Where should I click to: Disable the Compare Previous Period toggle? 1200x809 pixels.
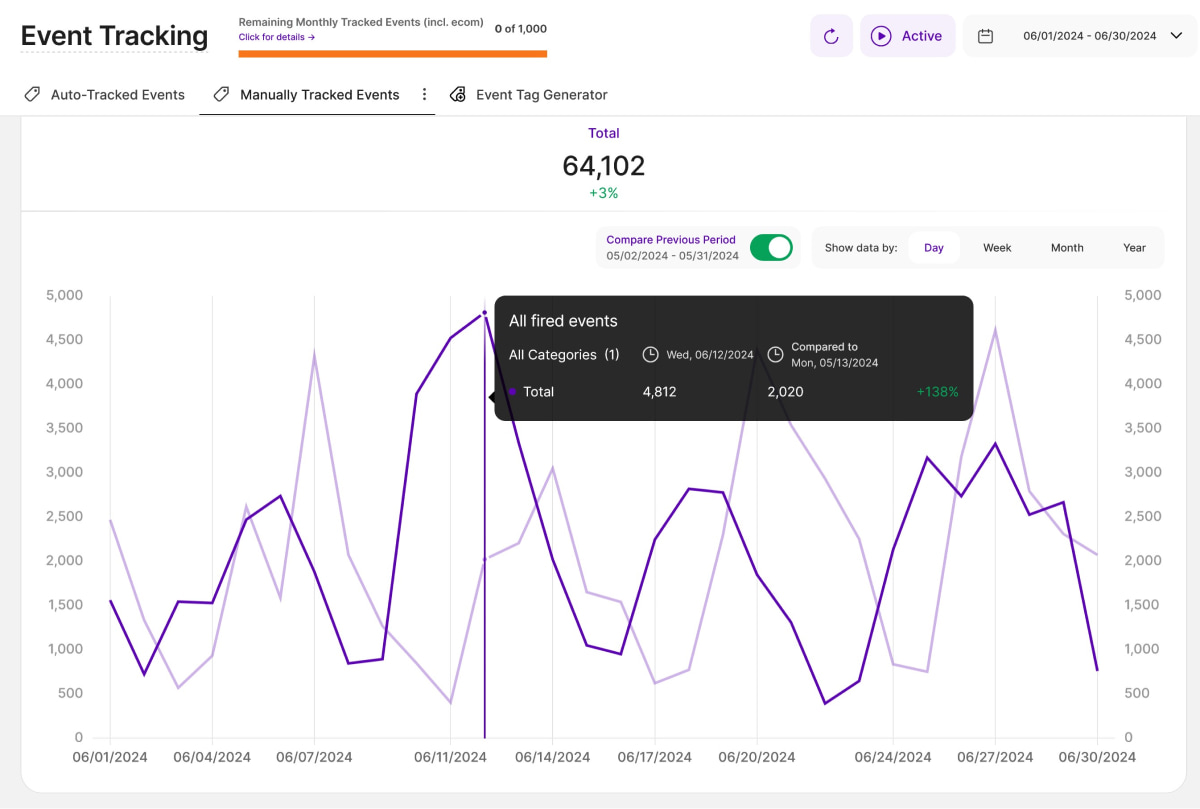pos(771,248)
